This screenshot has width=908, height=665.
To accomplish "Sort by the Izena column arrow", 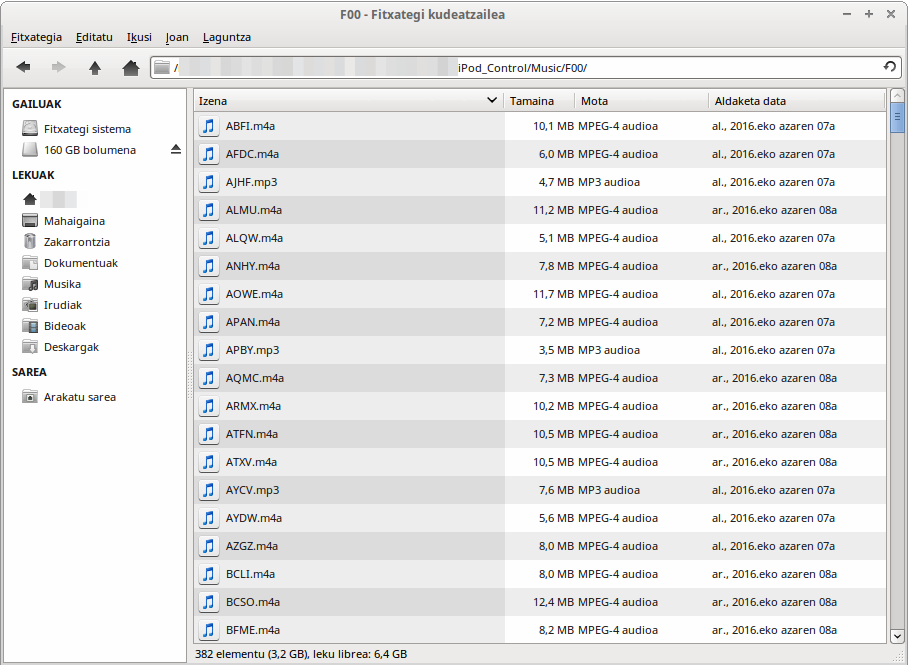I will coord(491,101).
